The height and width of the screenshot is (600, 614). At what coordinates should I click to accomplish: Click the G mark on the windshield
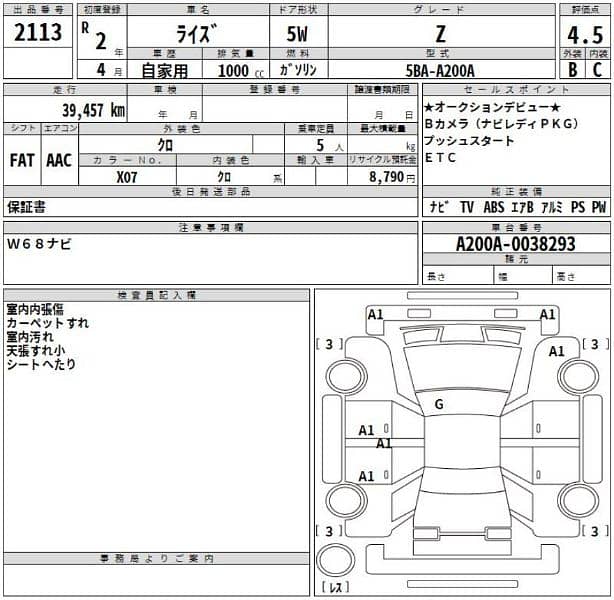click(x=439, y=404)
